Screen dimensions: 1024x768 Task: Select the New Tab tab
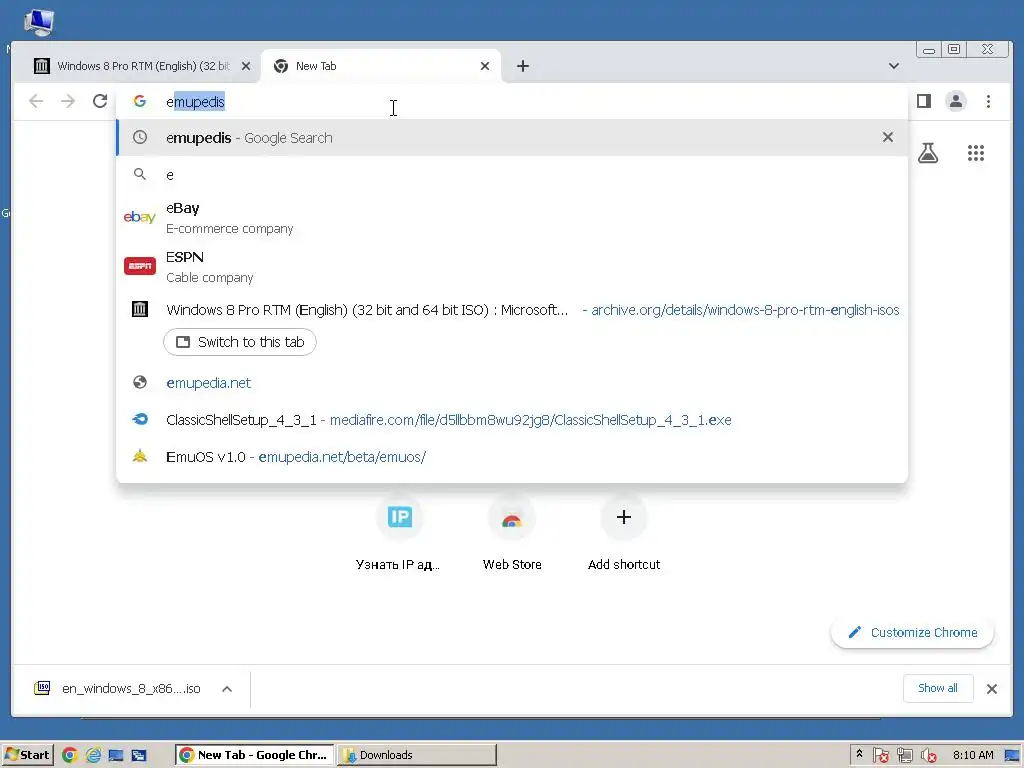(x=381, y=66)
